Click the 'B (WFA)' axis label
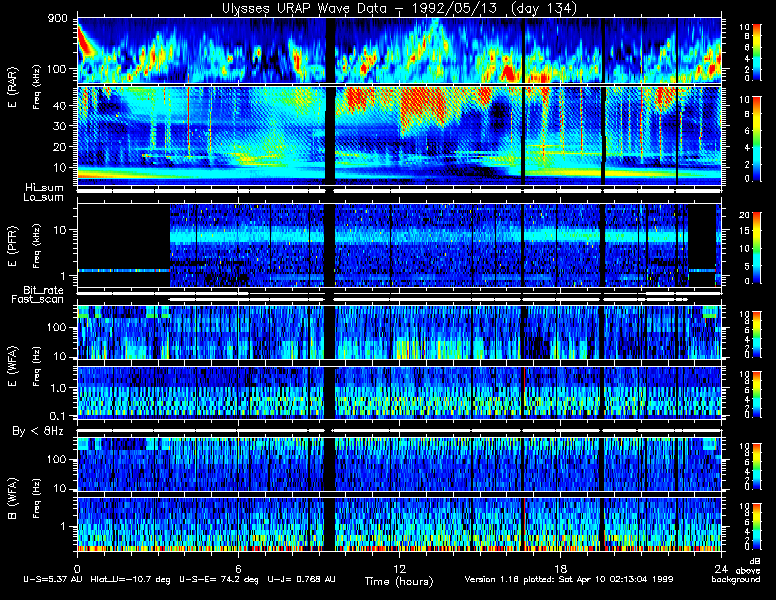Viewport: 776px width, 600px height. (x=12, y=499)
